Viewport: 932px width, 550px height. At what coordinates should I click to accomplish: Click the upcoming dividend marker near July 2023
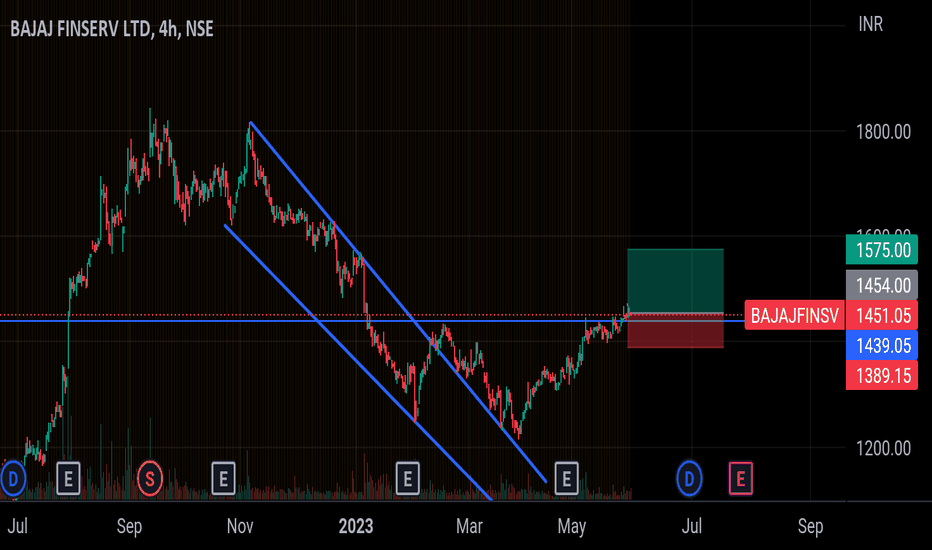click(x=689, y=479)
